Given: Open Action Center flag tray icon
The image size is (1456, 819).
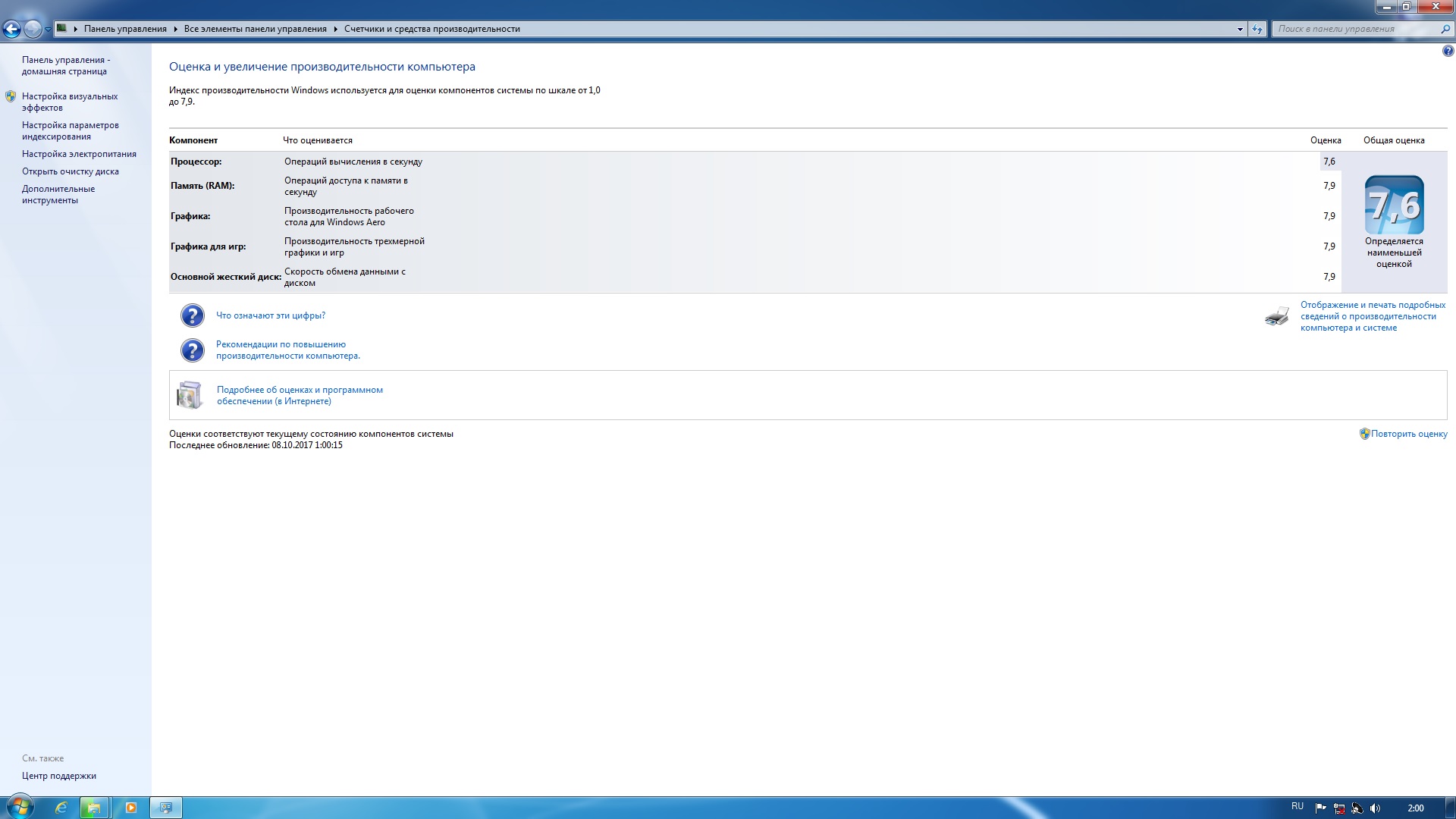Looking at the screenshot, I should click(x=1320, y=808).
